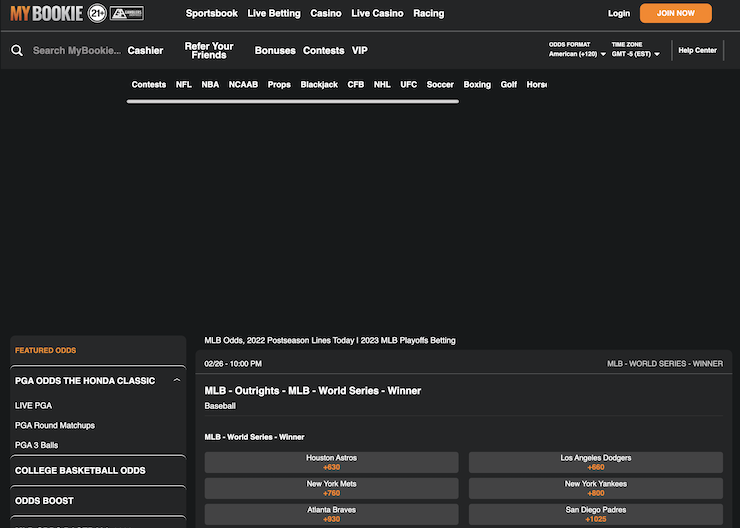The image size is (740, 528).
Task: Open Time Zone dropdown
Action: pyautogui.click(x=635, y=50)
